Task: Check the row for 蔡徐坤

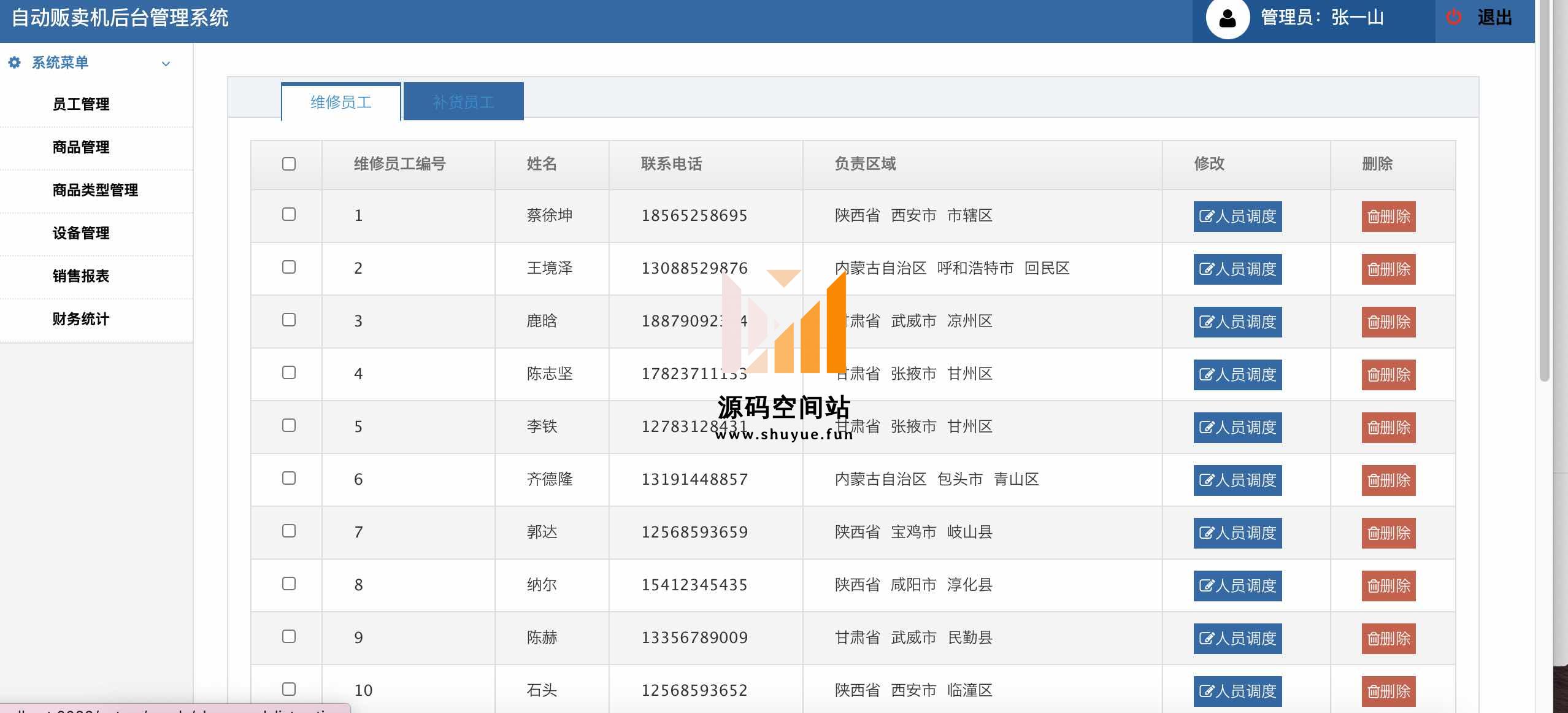Action: (289, 214)
